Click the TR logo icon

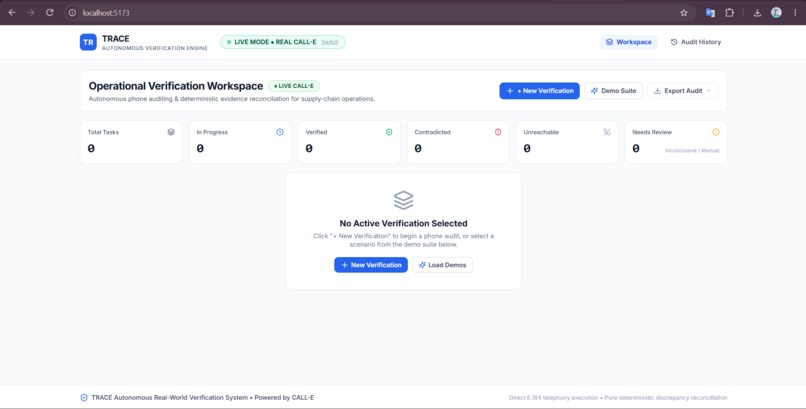tap(88, 42)
